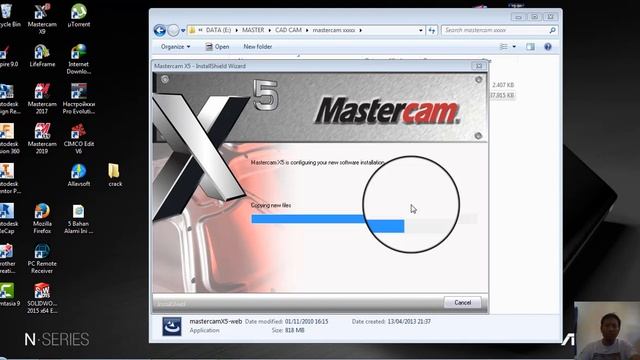Open Explorer help question mark icon
640x360 pixels.
pyautogui.click(x=548, y=47)
